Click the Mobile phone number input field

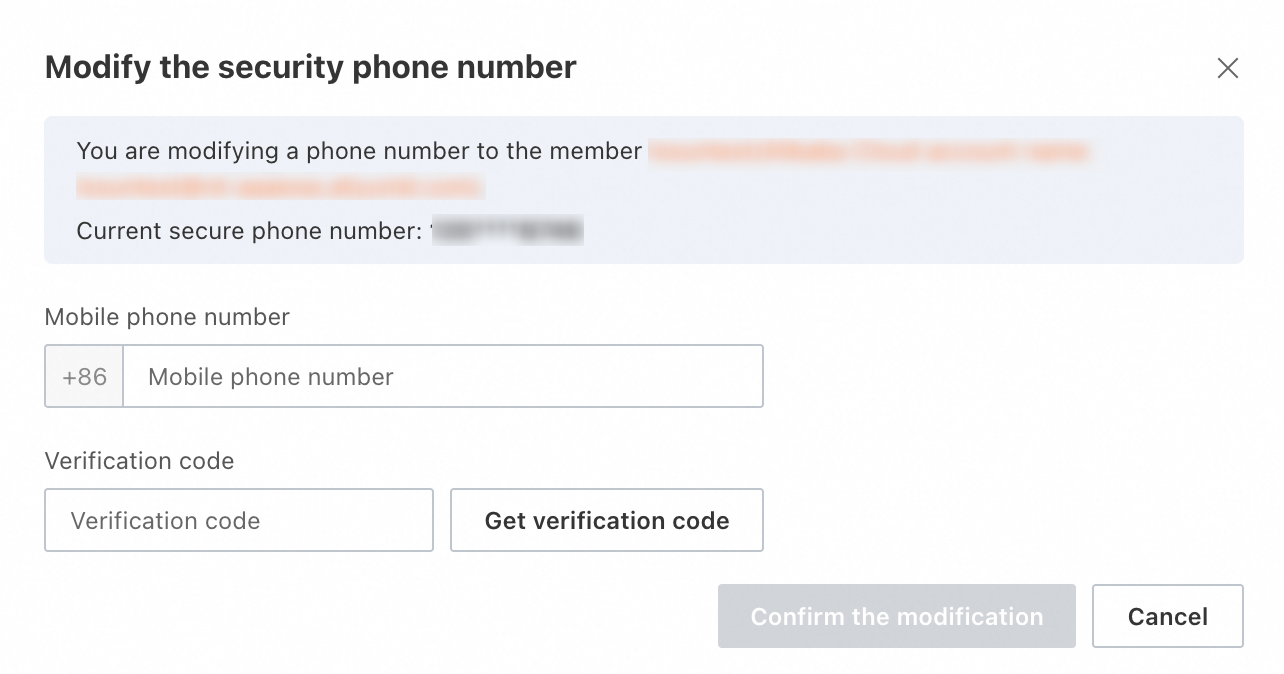[x=442, y=377]
